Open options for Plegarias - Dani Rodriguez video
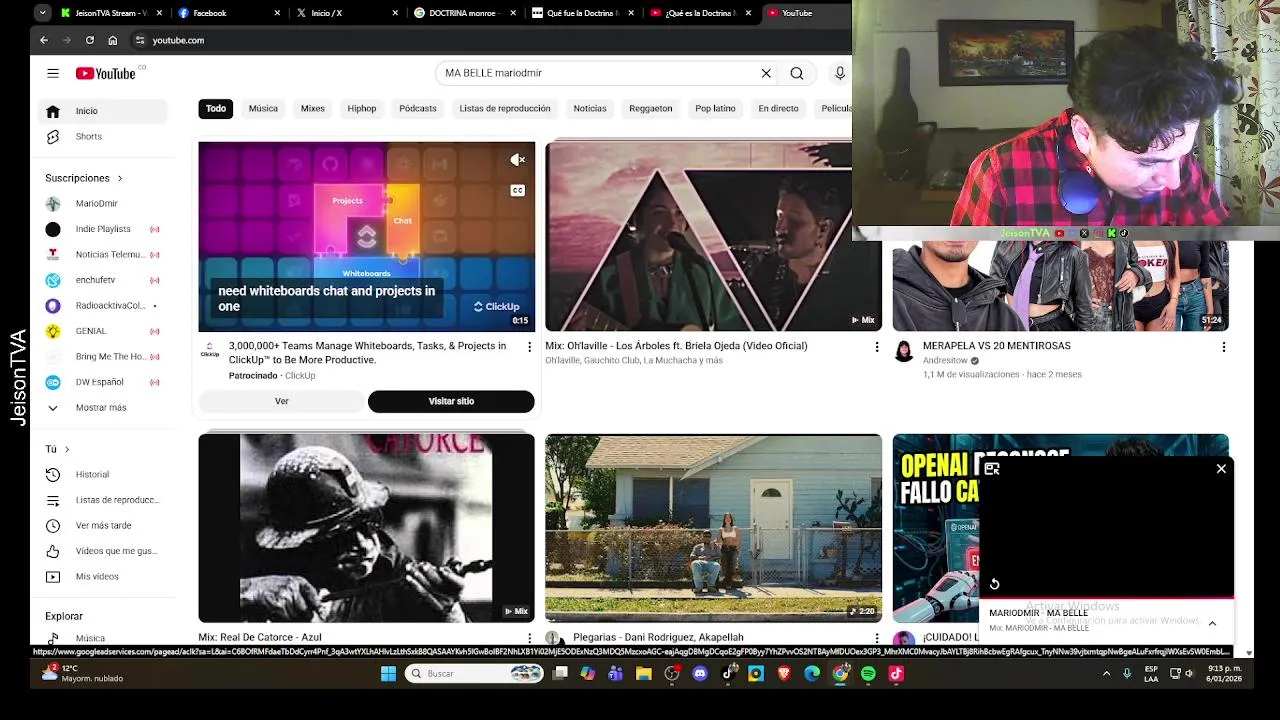 click(x=877, y=637)
